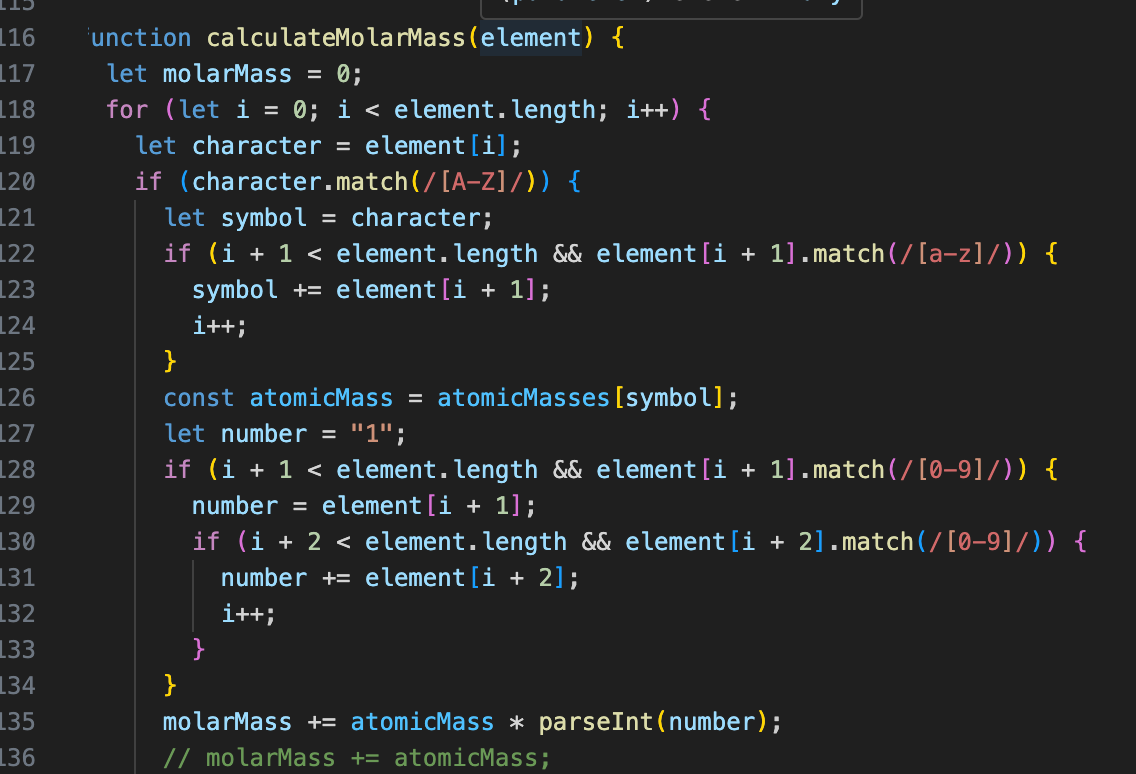Screen dimensions: 1136x774
Task: Click line number 128 in the gutter
Action: coord(20,469)
